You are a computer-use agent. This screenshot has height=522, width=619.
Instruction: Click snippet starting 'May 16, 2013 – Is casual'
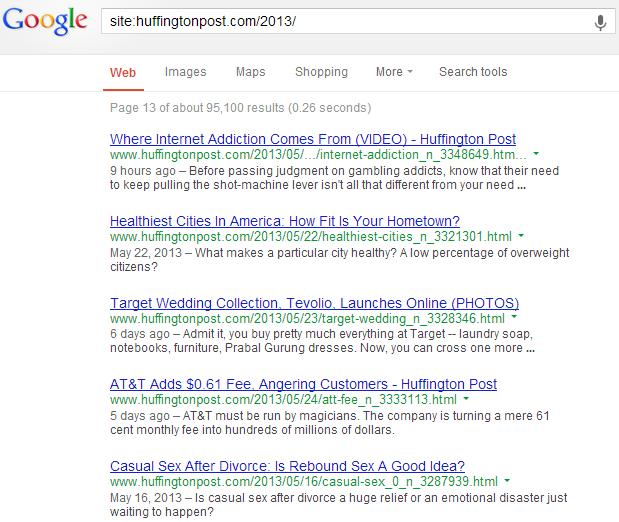[339, 505]
